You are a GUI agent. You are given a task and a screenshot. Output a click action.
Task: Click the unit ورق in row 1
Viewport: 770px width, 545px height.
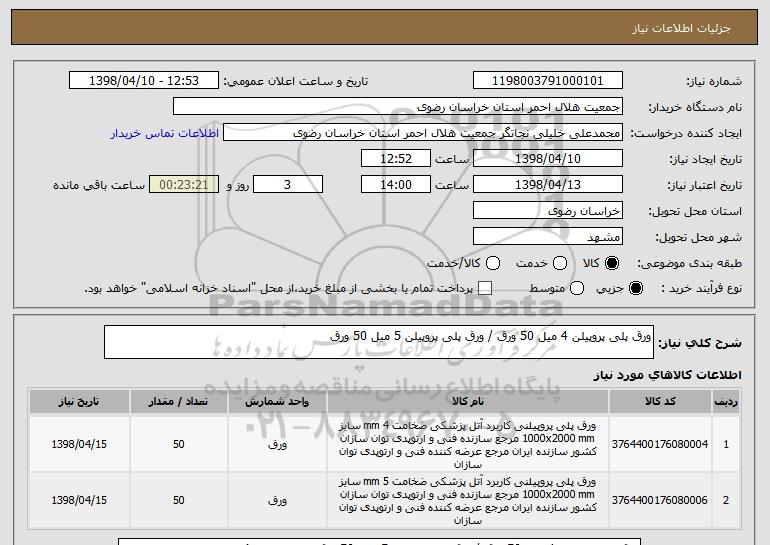click(277, 444)
